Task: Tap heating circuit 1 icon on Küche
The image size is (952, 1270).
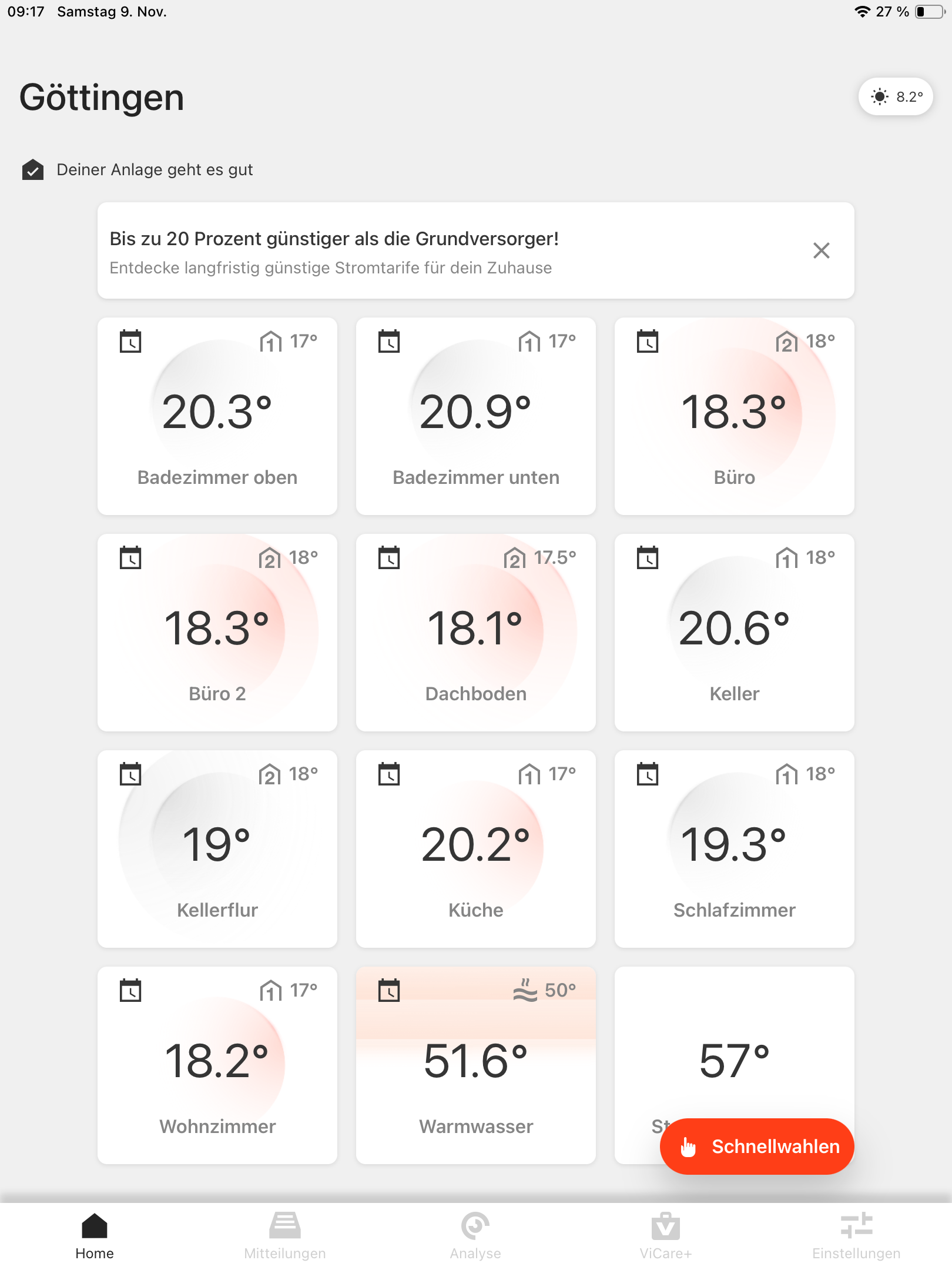Action: point(529,774)
